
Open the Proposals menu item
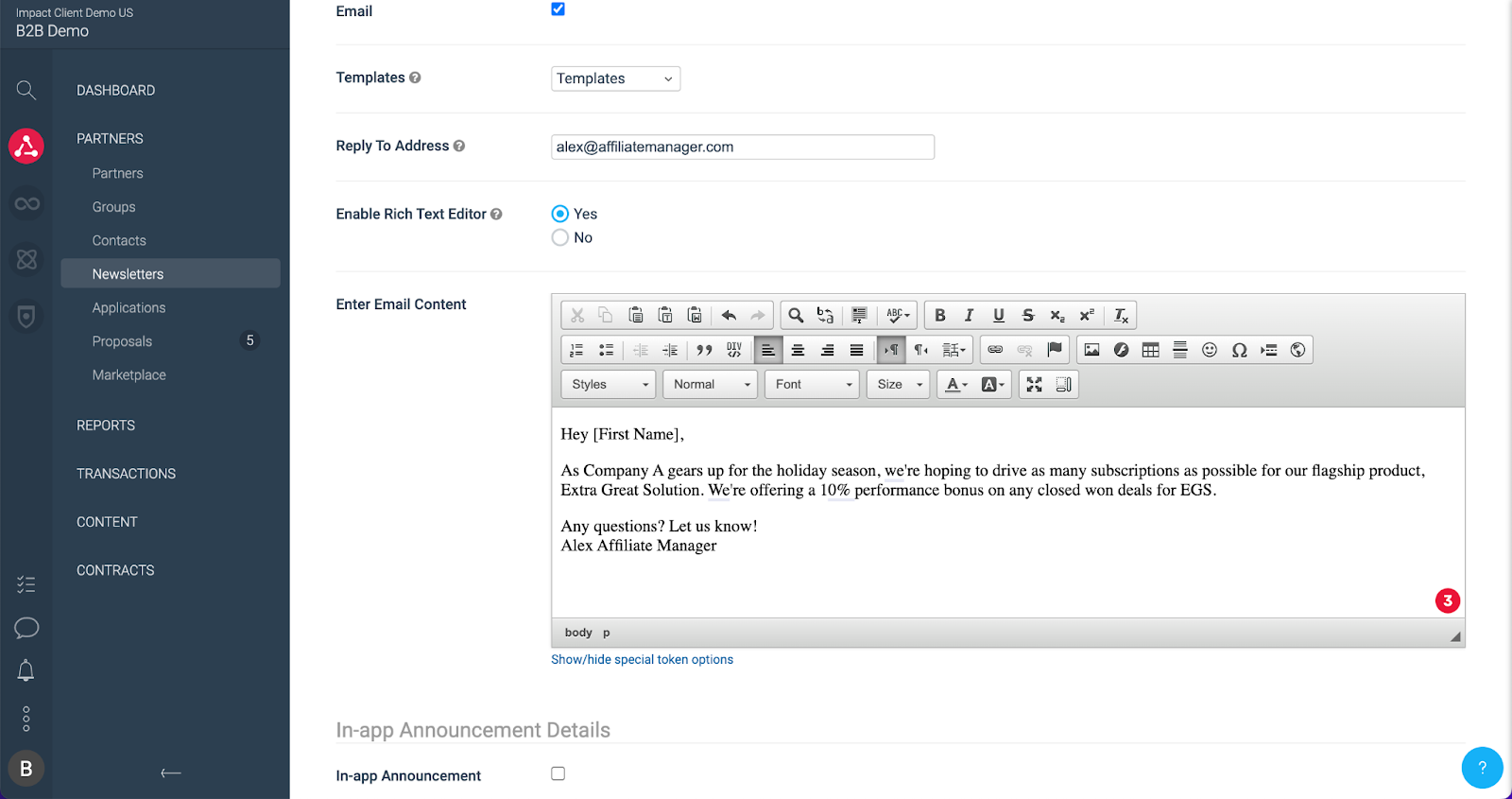tap(122, 341)
